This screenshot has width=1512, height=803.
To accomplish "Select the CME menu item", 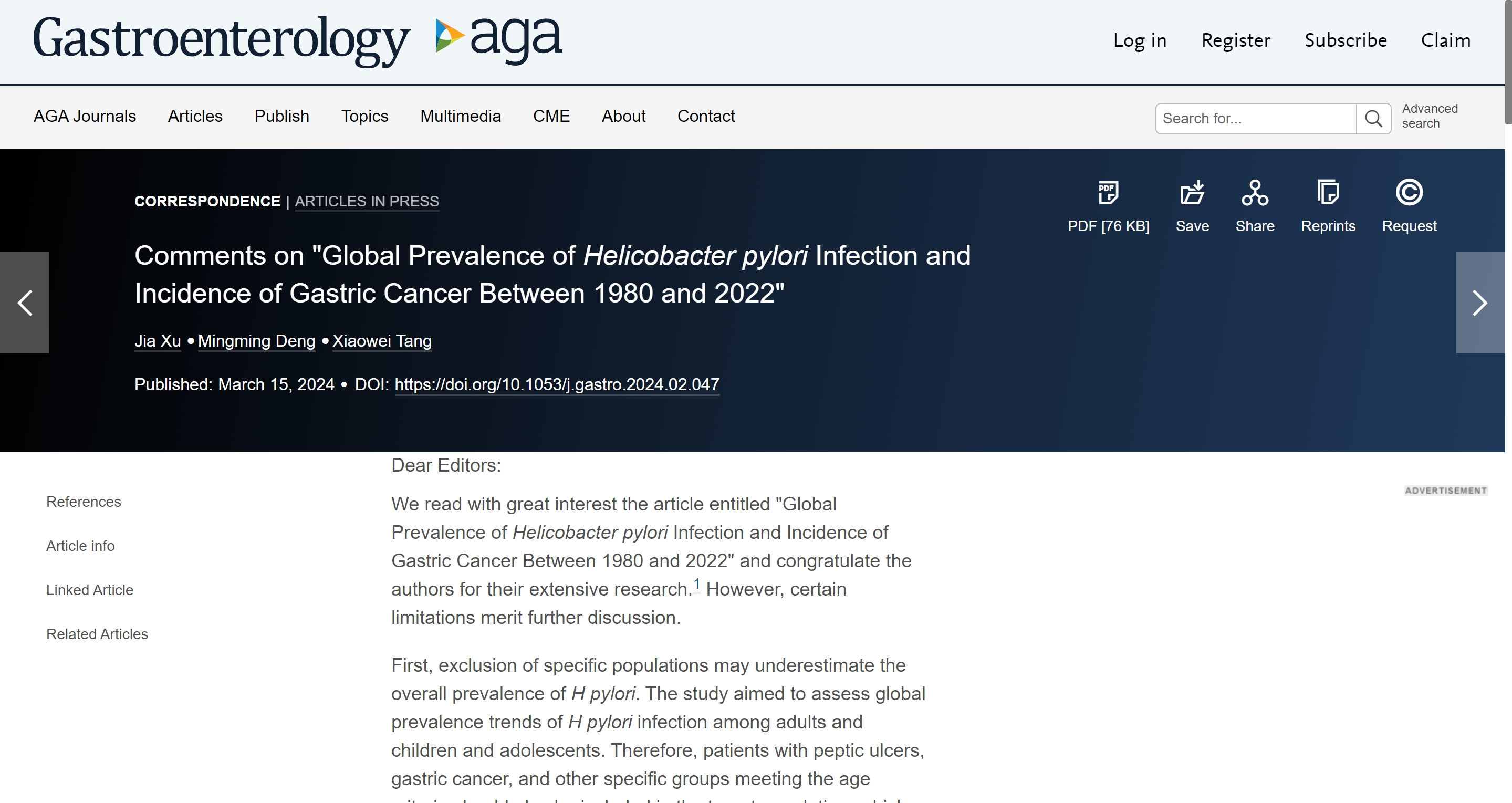I will tap(551, 116).
